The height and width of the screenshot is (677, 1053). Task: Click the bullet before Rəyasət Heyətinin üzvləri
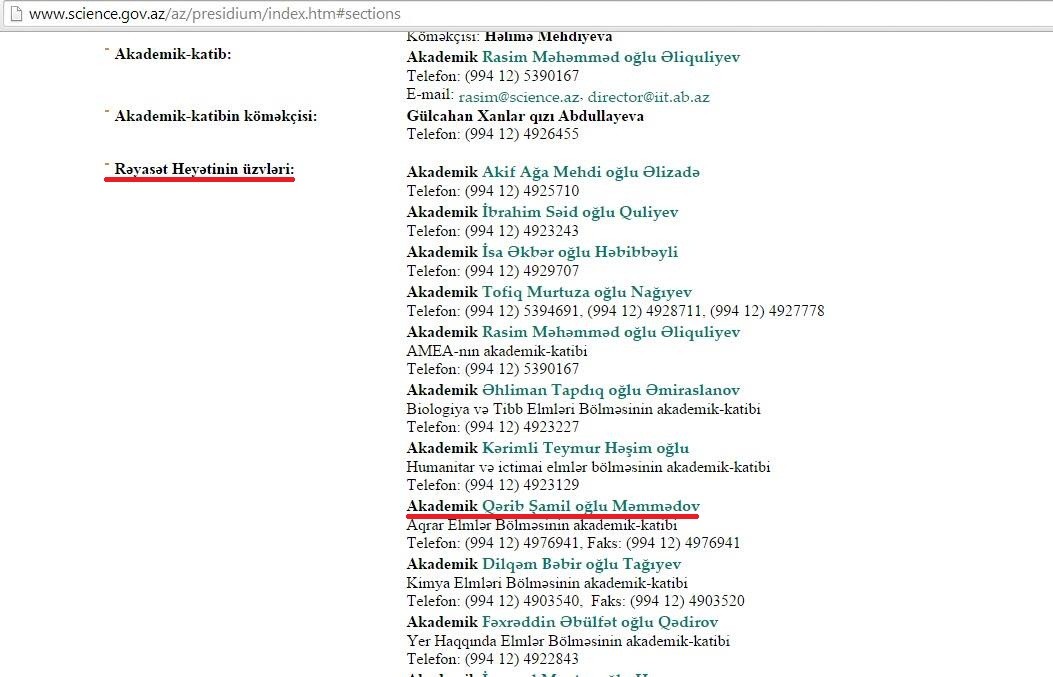(x=107, y=166)
